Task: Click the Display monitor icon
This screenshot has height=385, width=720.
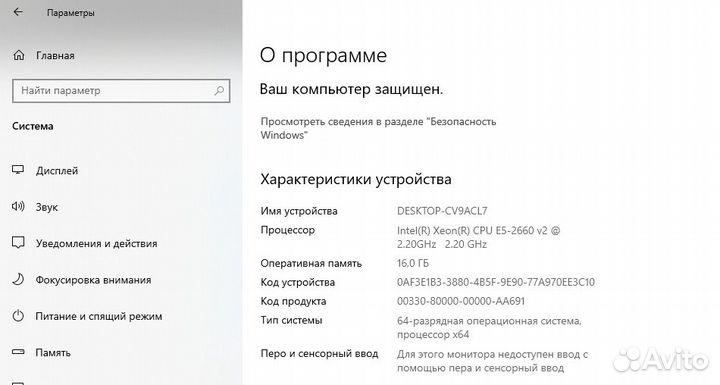Action: (x=18, y=170)
